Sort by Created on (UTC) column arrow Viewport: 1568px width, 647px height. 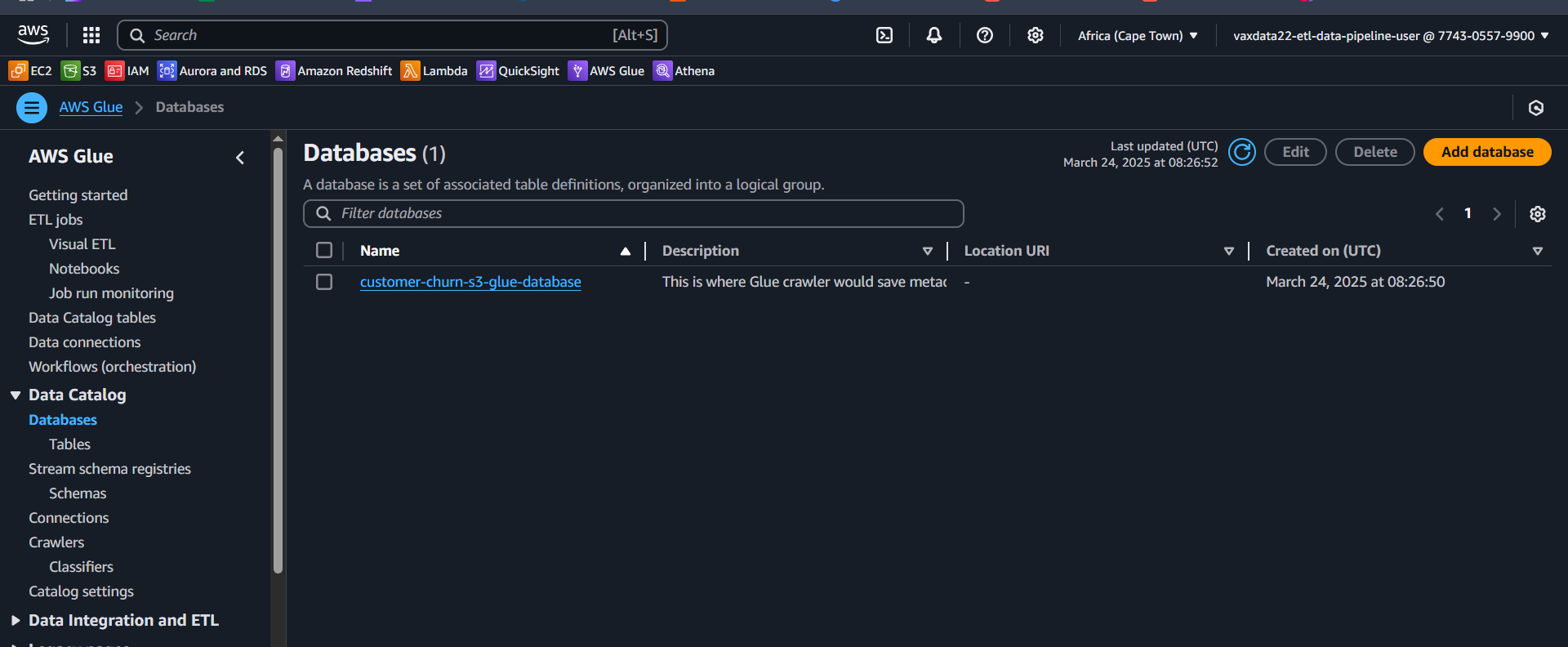(1538, 251)
